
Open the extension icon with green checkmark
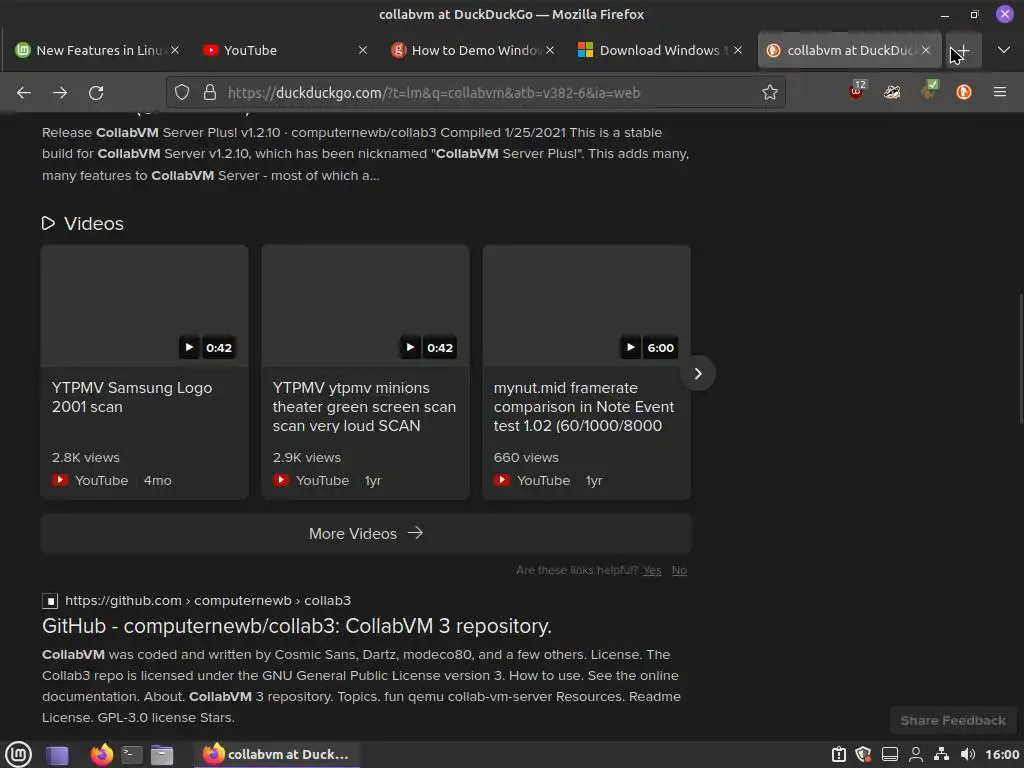929,91
